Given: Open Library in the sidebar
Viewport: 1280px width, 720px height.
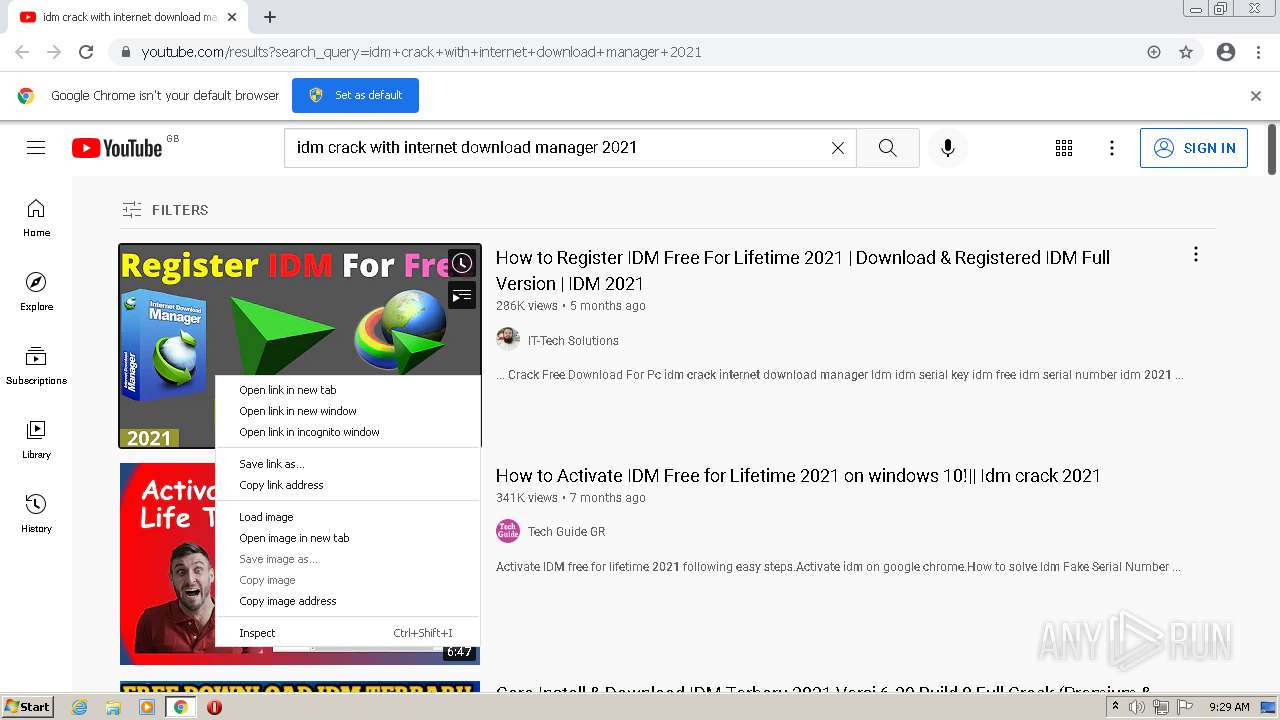Looking at the screenshot, I should tap(36, 439).
